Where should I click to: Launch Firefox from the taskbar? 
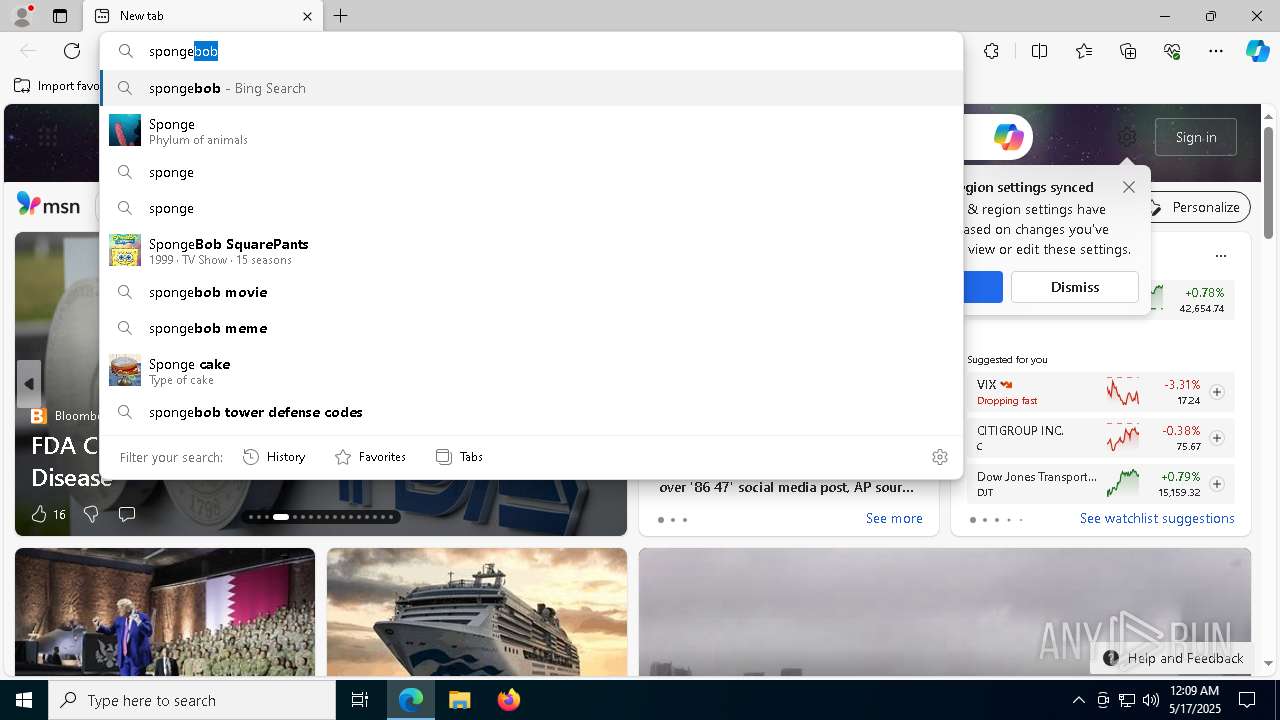[x=508, y=700]
